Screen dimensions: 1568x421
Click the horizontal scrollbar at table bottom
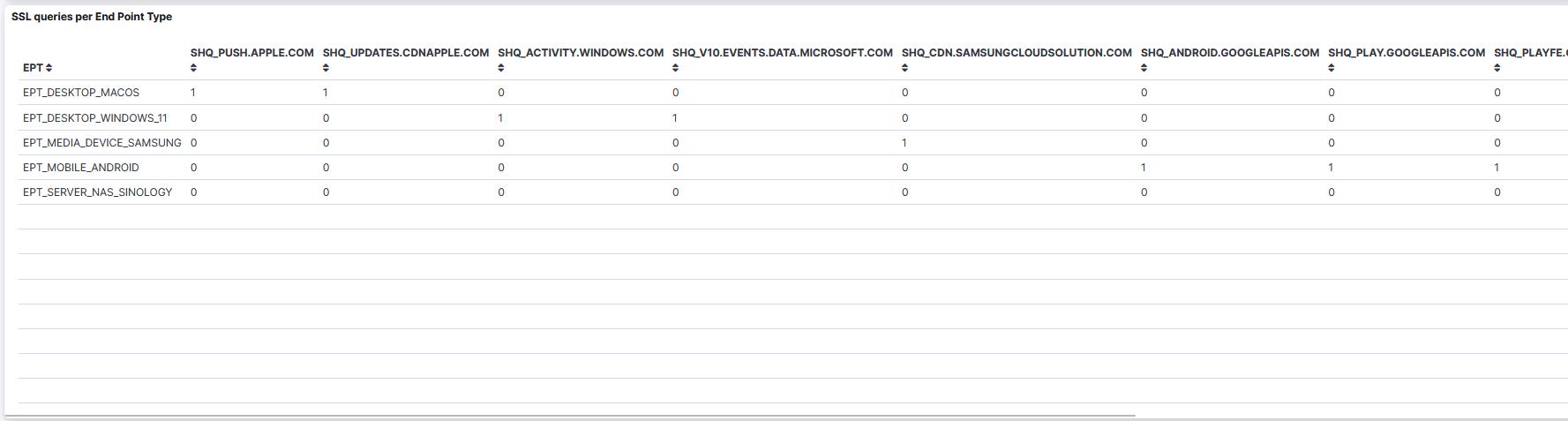point(569,415)
